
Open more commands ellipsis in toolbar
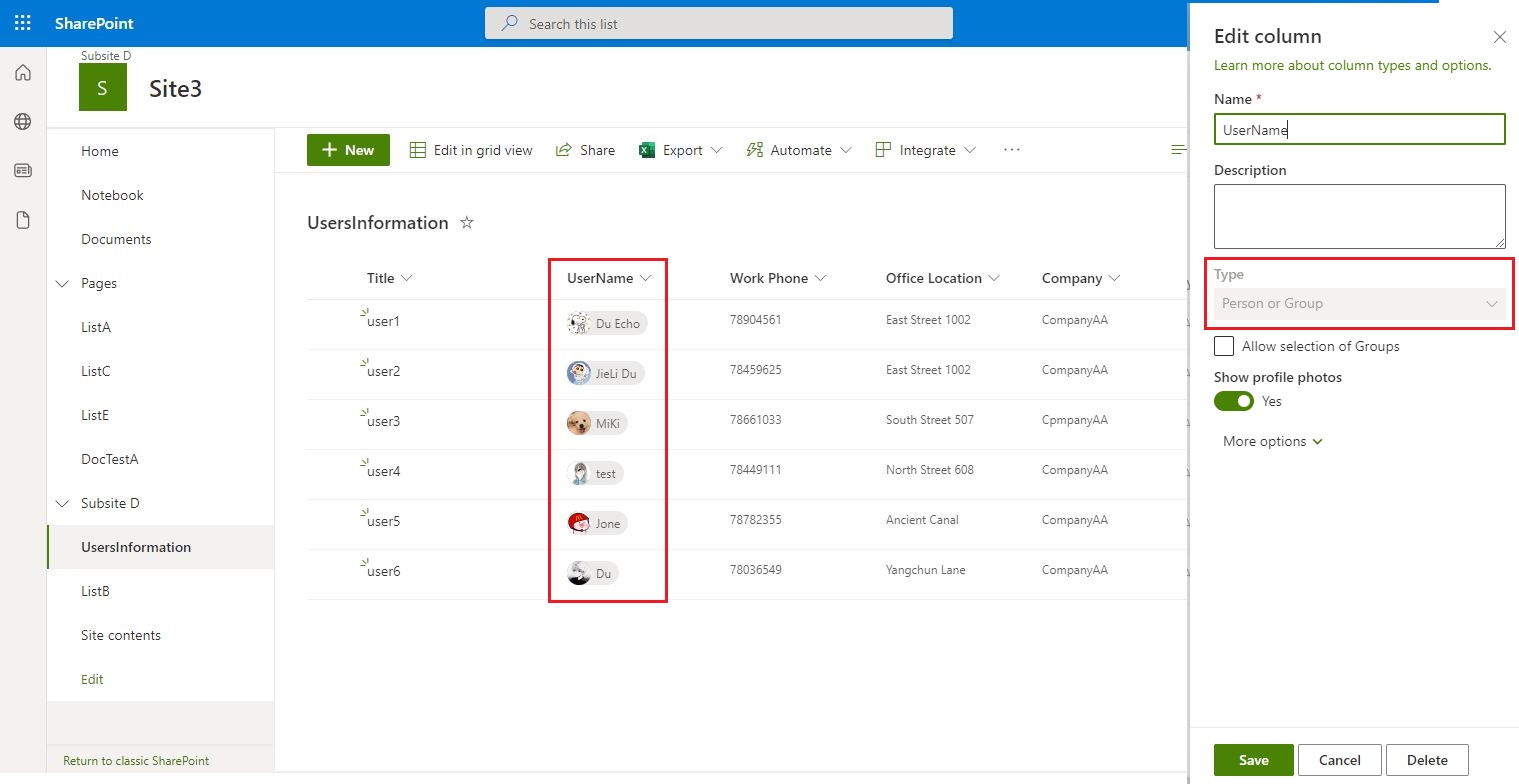tap(1012, 150)
